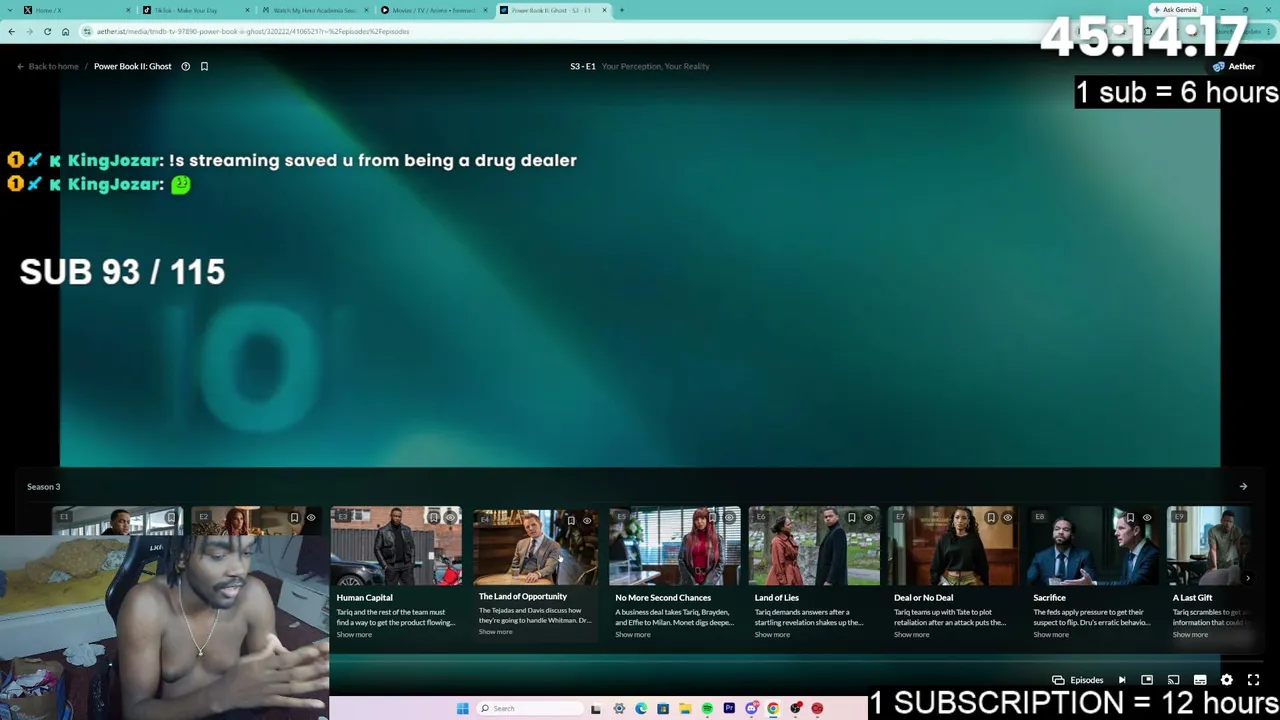Screen dimensions: 1280x720
Task: Toggle watched eye on No More Second Chances
Action: (x=729, y=517)
